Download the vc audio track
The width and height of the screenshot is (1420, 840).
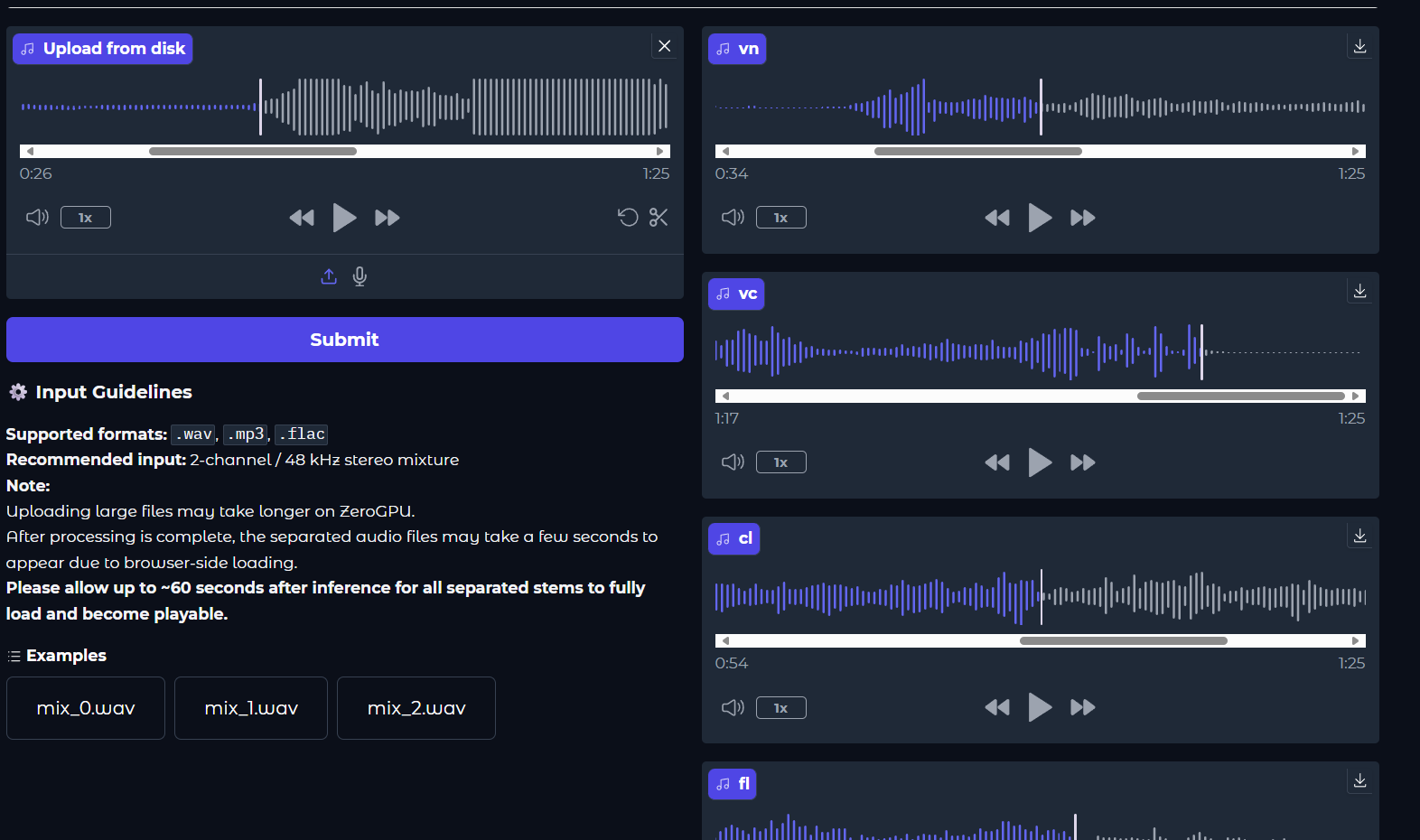click(x=1359, y=291)
